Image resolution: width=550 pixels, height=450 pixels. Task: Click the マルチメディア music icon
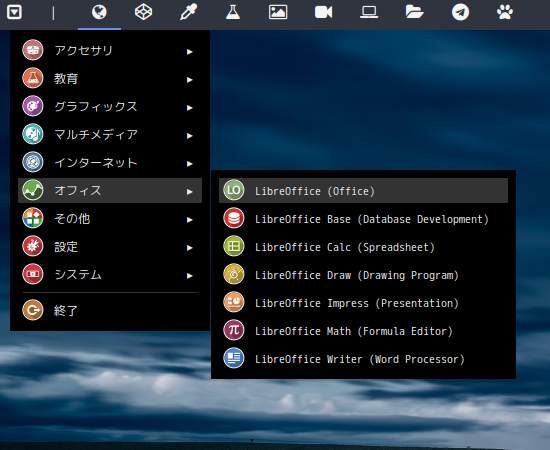(x=33, y=134)
